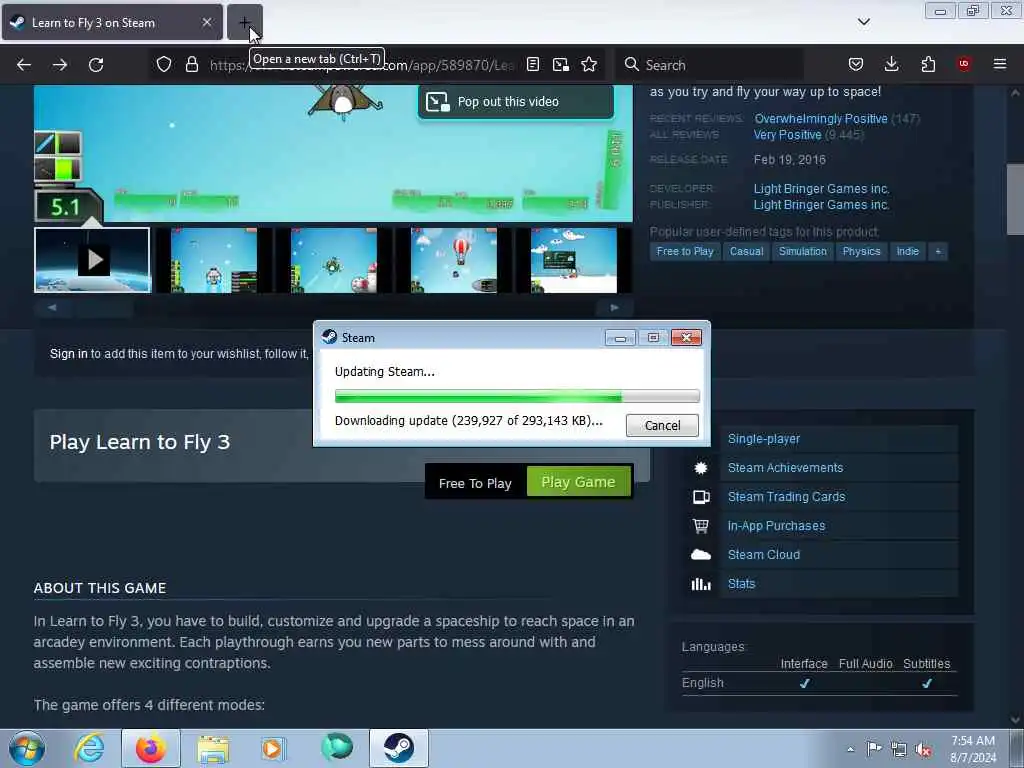Expand more tags with plus button
Viewport: 1024px width, 768px height.
938,251
